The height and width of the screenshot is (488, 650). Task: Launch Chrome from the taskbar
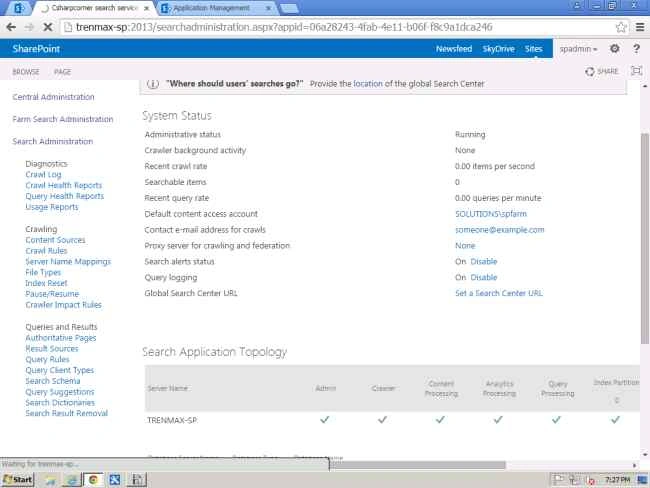pyautogui.click(x=93, y=480)
